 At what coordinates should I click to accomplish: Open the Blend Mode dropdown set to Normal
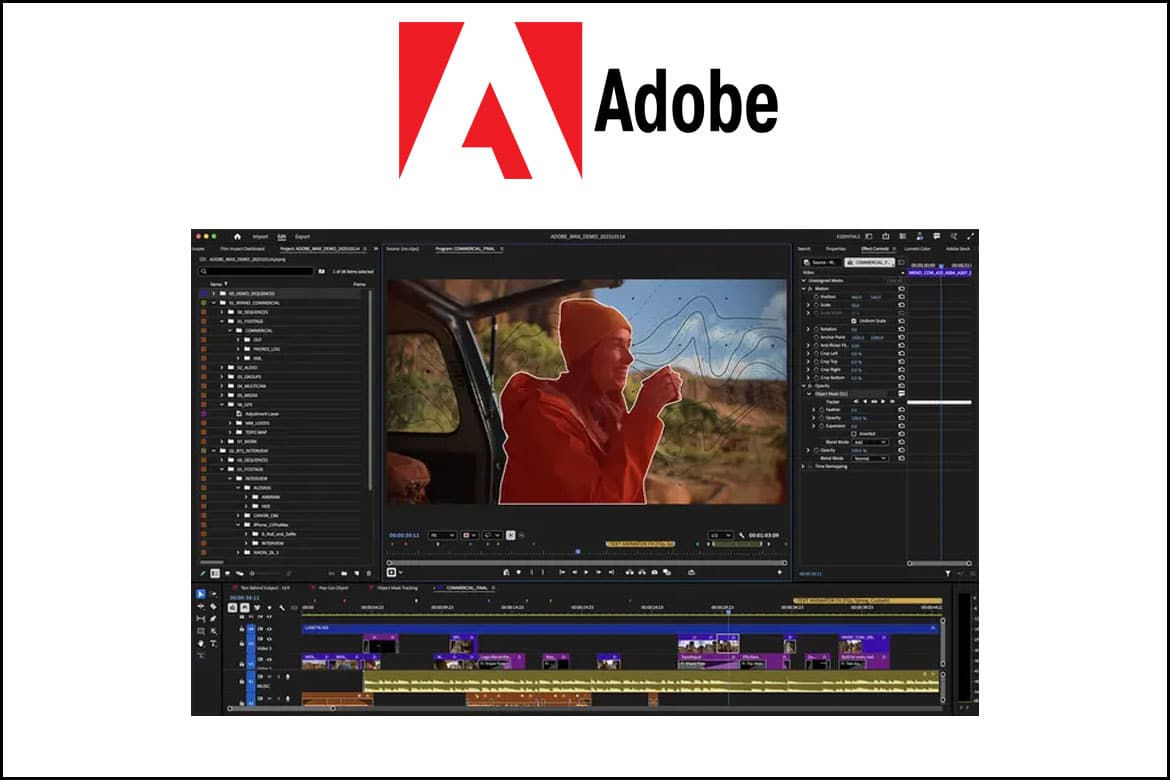(x=869, y=458)
